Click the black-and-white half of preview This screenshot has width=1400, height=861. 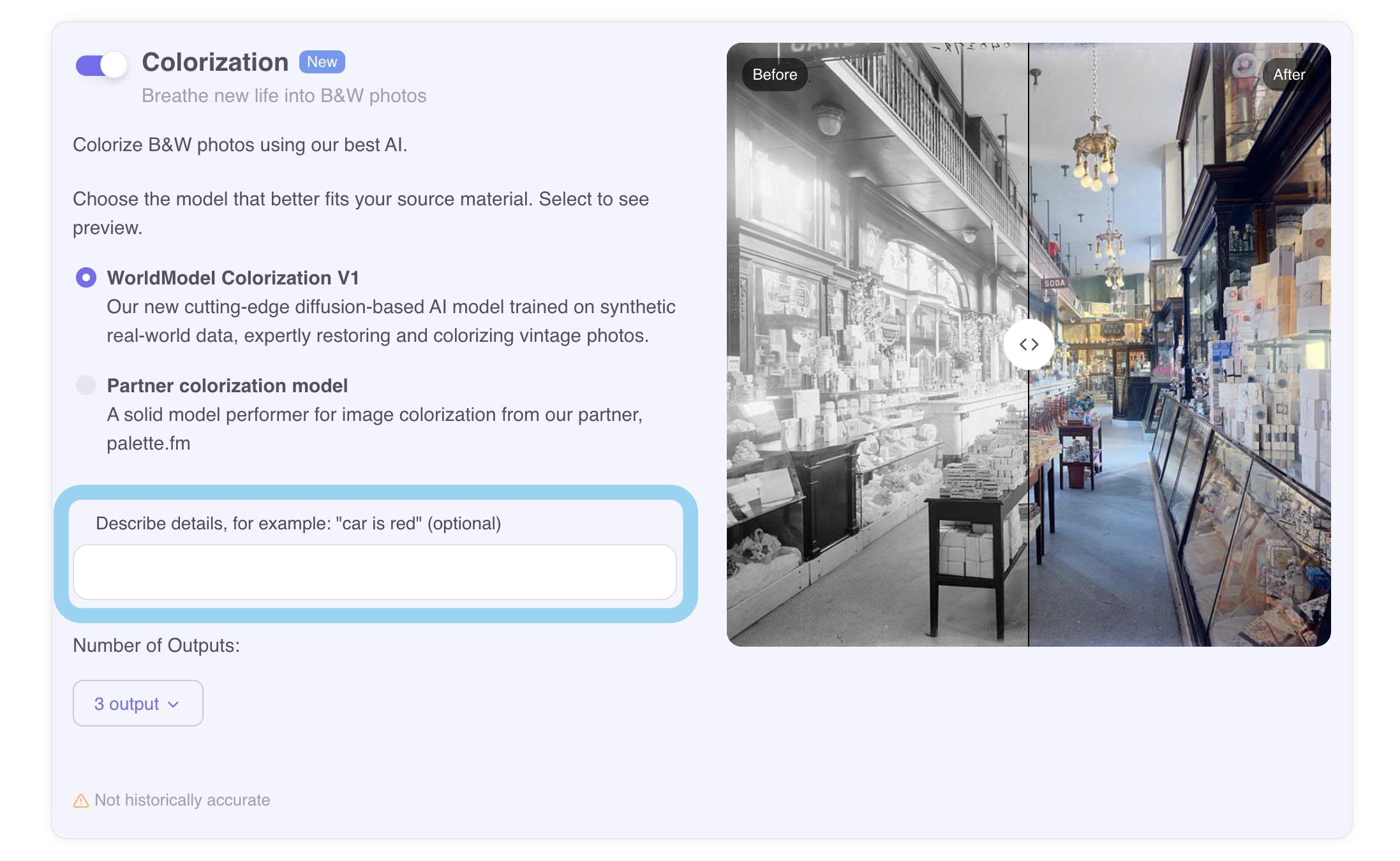tap(877, 344)
